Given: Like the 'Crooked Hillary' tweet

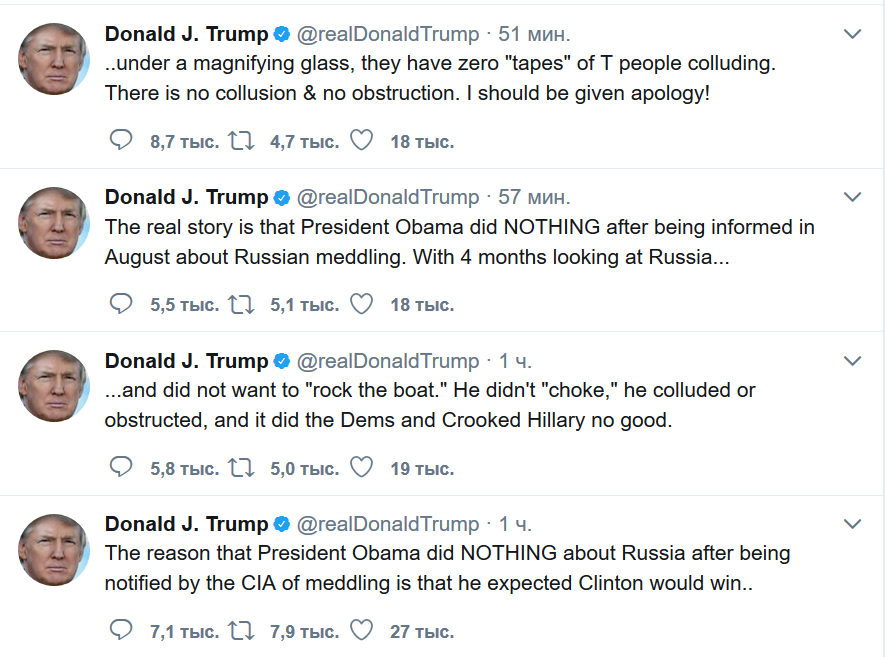Looking at the screenshot, I should pos(361,467).
